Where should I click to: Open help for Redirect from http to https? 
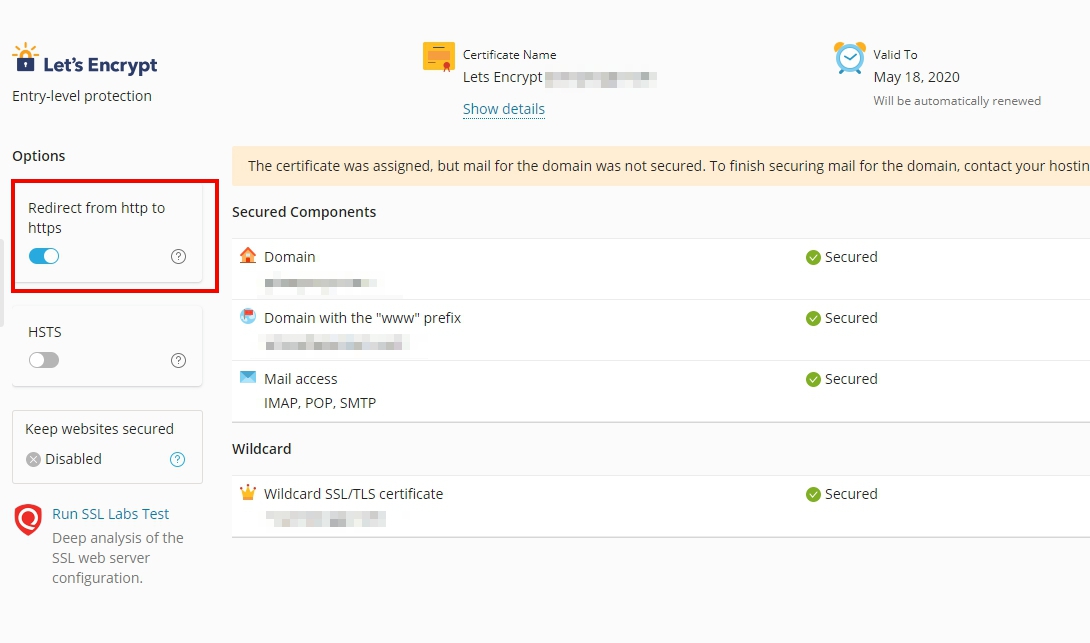(179, 257)
